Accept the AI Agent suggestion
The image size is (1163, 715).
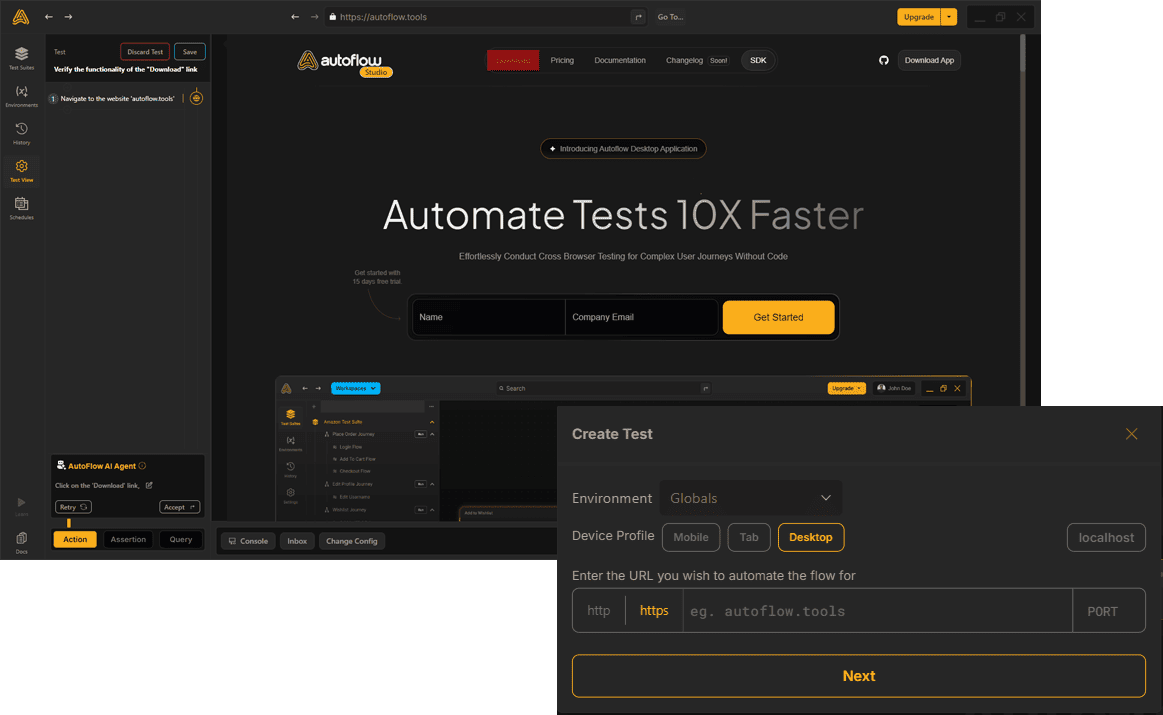[179, 507]
